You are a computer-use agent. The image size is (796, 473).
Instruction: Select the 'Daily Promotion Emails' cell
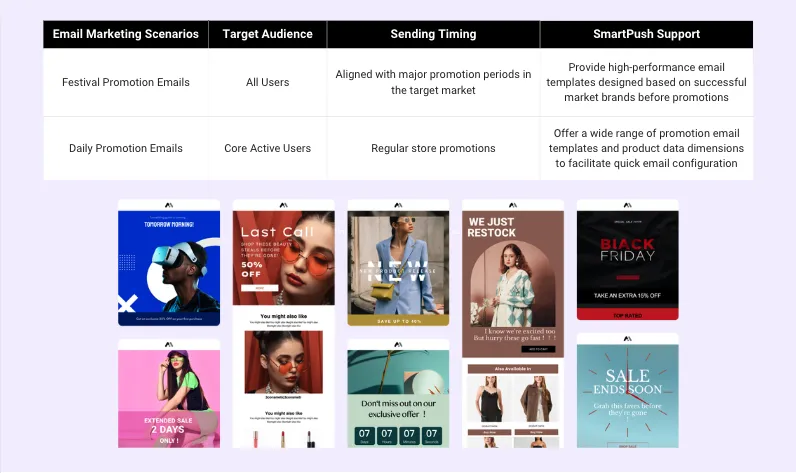click(125, 148)
